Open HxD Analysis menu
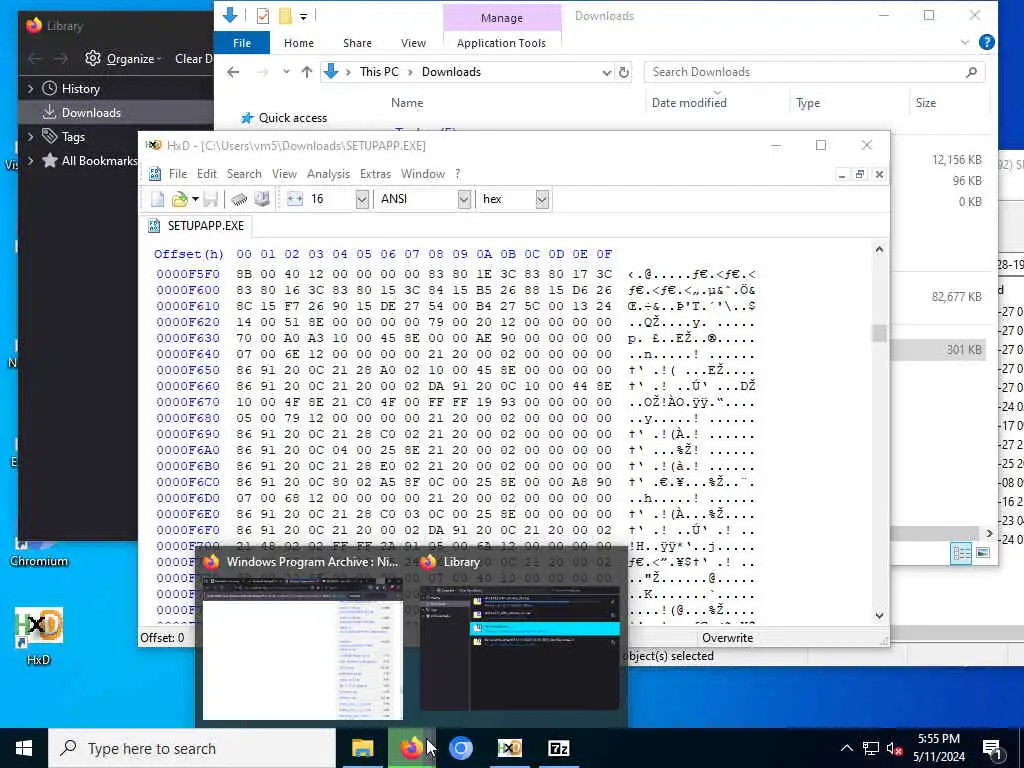Viewport: 1024px width, 768px height. pyautogui.click(x=328, y=174)
